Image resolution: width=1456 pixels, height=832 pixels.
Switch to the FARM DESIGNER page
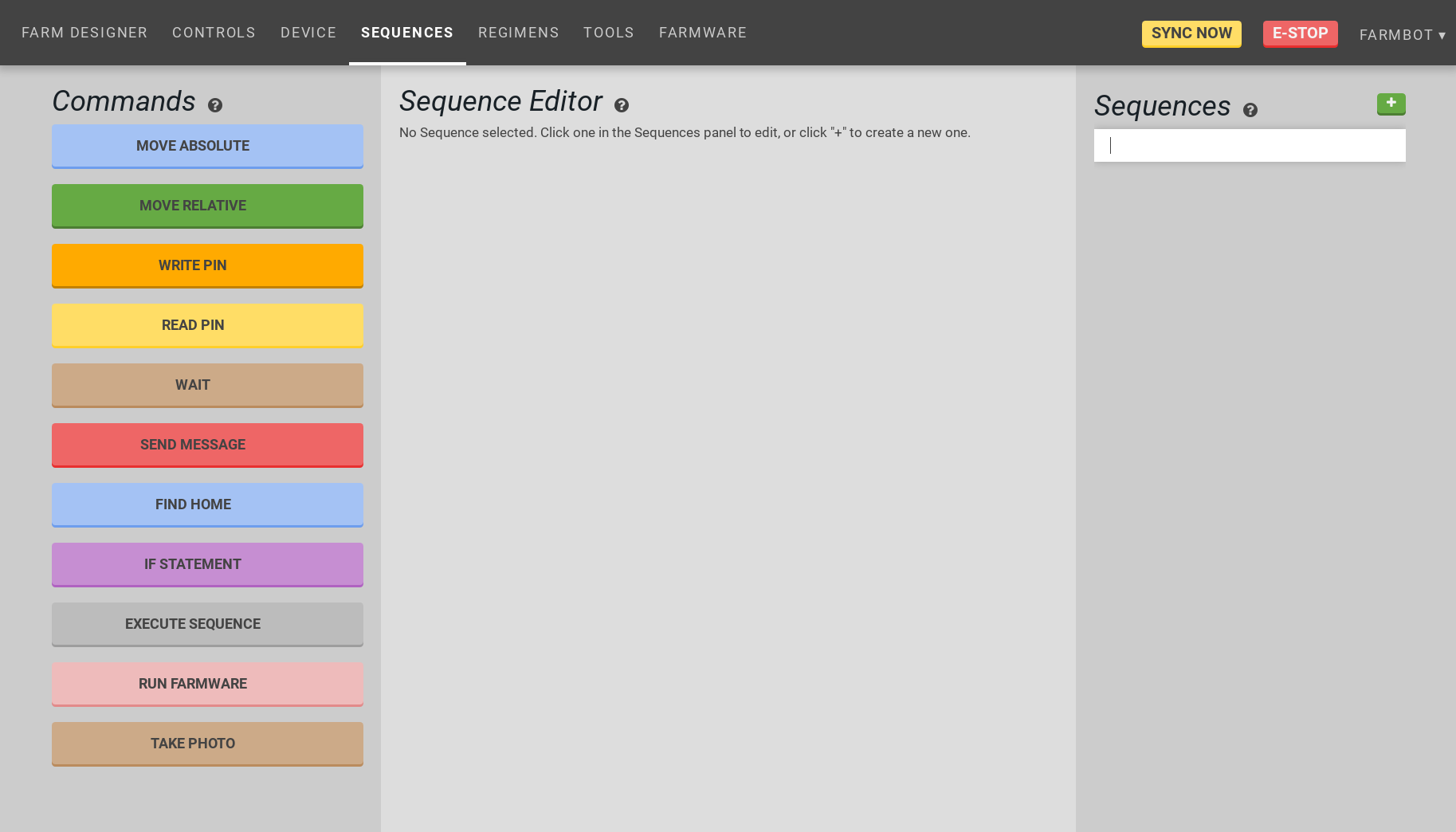click(84, 33)
